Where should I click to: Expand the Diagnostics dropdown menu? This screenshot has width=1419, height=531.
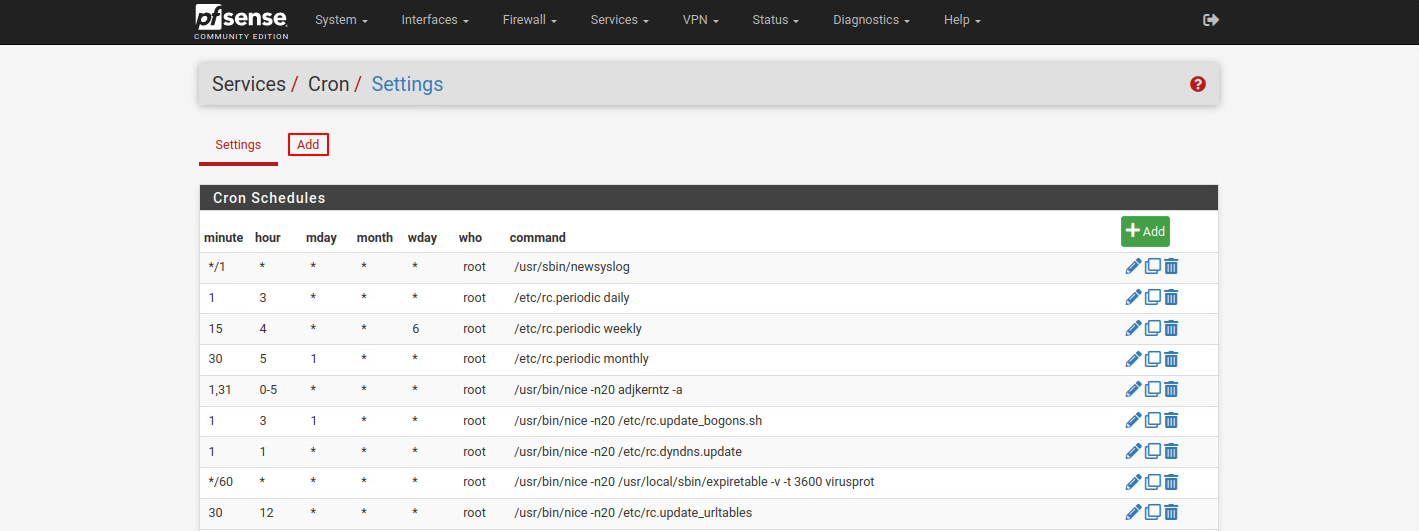[871, 20]
